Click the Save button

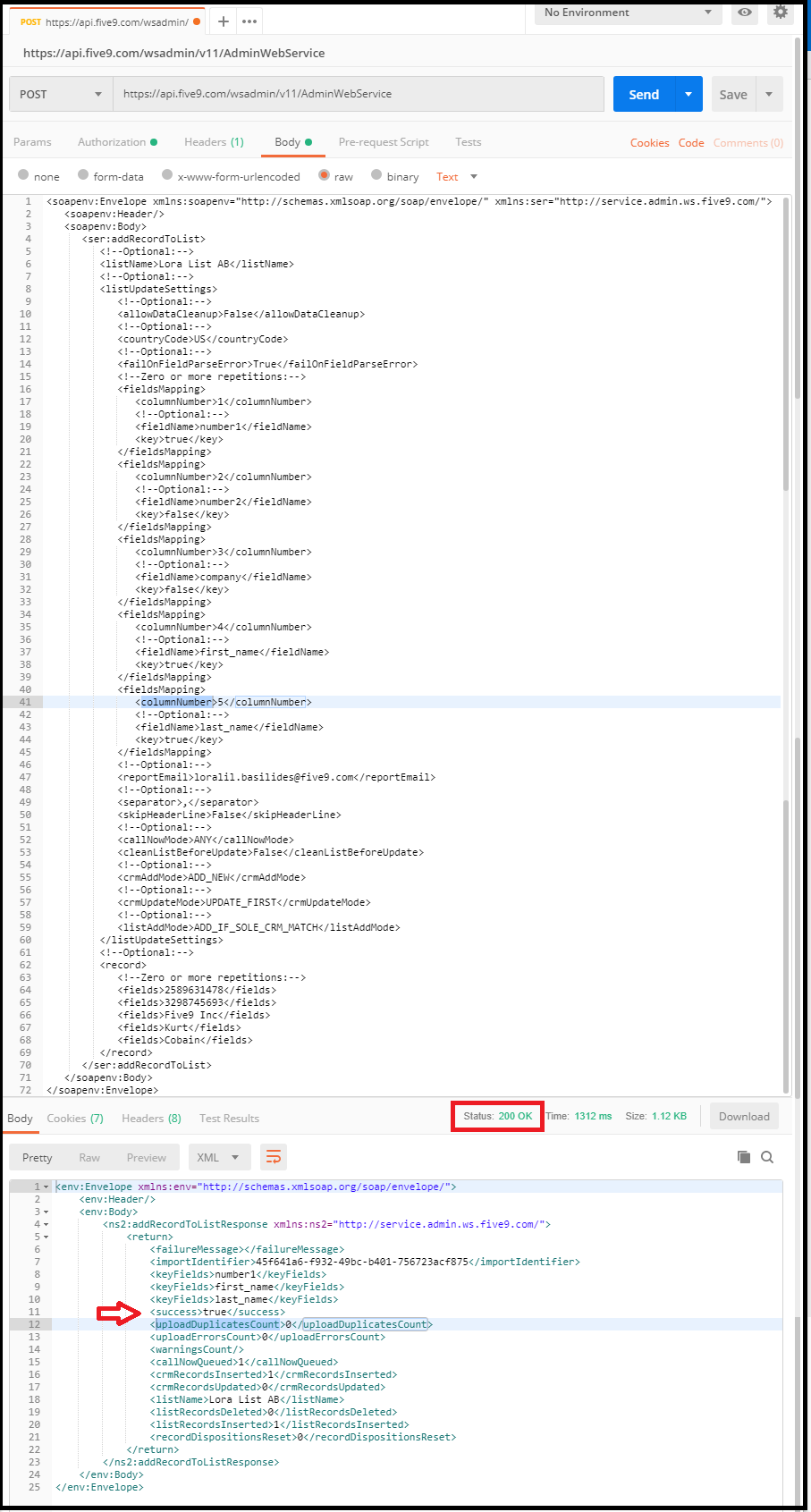pyautogui.click(x=733, y=94)
